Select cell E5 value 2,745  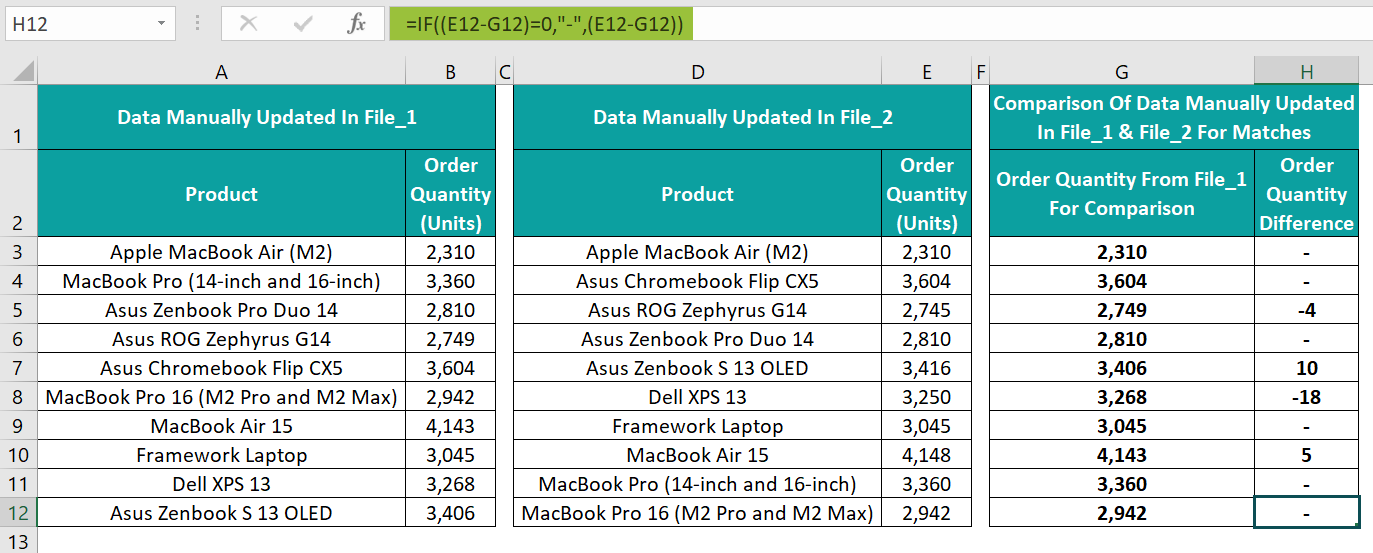927,310
